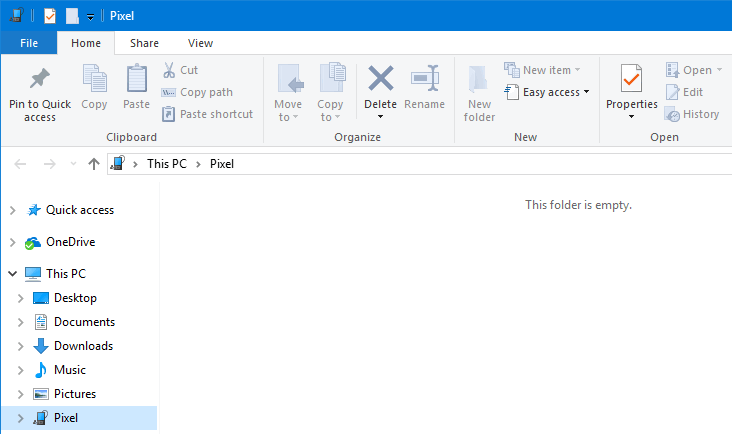This screenshot has height=434, width=732.
Task: Expand the Downloads folder node
Action: pos(21,346)
